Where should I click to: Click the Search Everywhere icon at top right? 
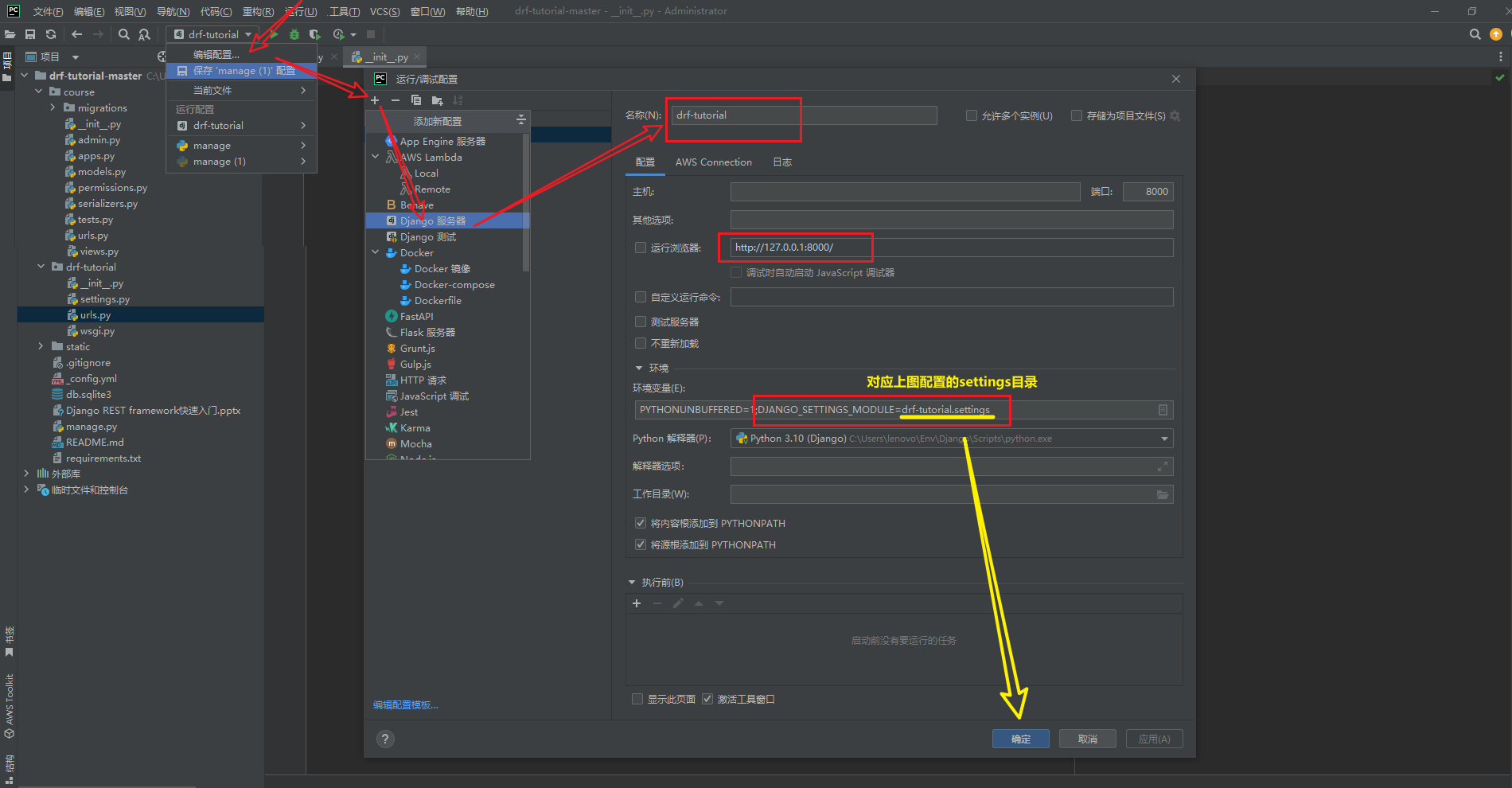[x=1475, y=34]
